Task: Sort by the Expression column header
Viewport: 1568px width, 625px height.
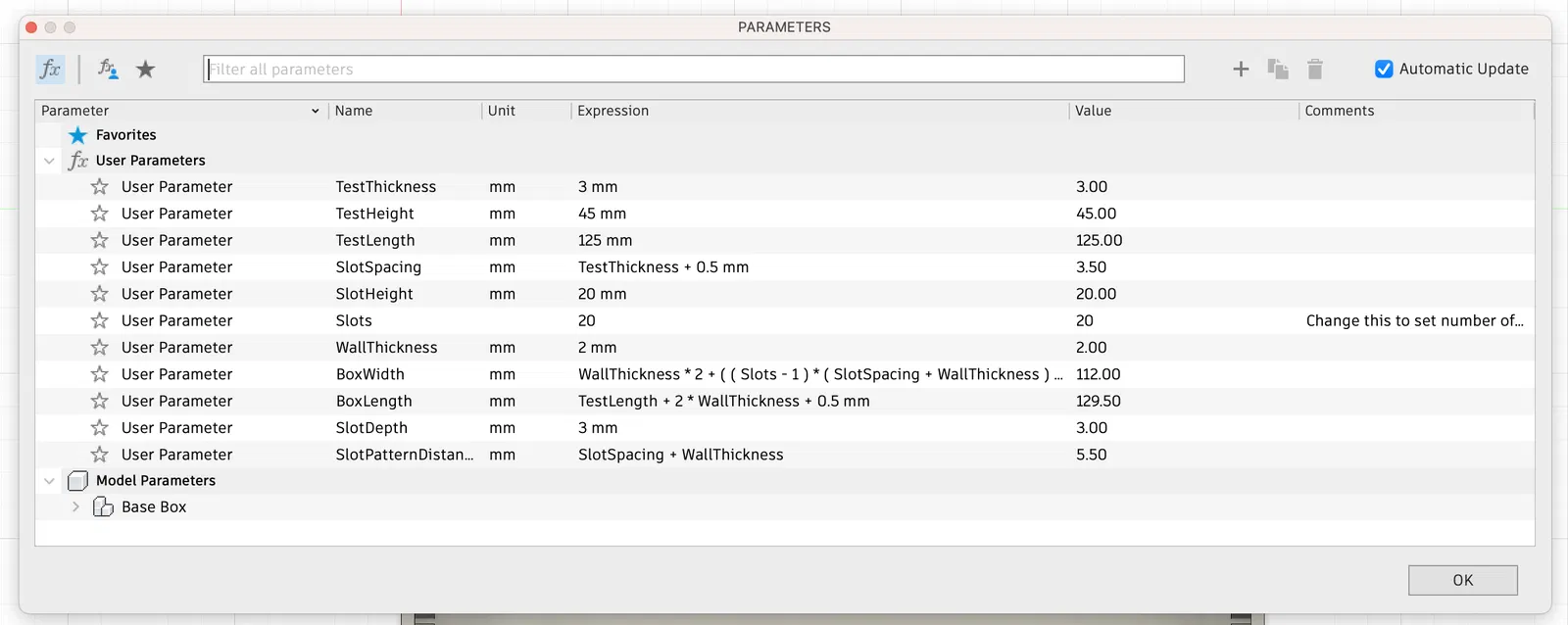Action: click(612, 111)
